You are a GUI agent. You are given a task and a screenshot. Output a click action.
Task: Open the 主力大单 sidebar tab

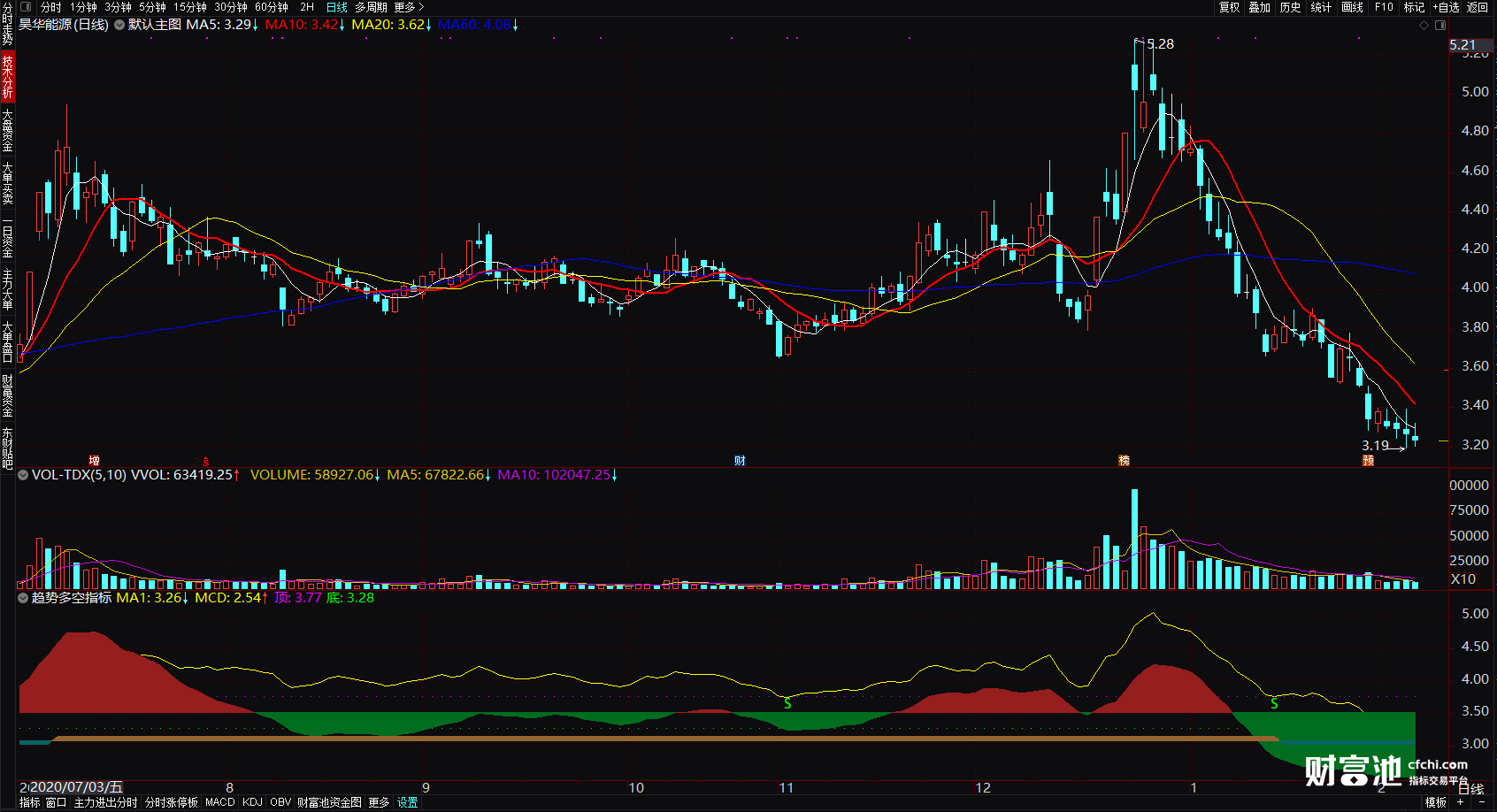[x=7, y=289]
